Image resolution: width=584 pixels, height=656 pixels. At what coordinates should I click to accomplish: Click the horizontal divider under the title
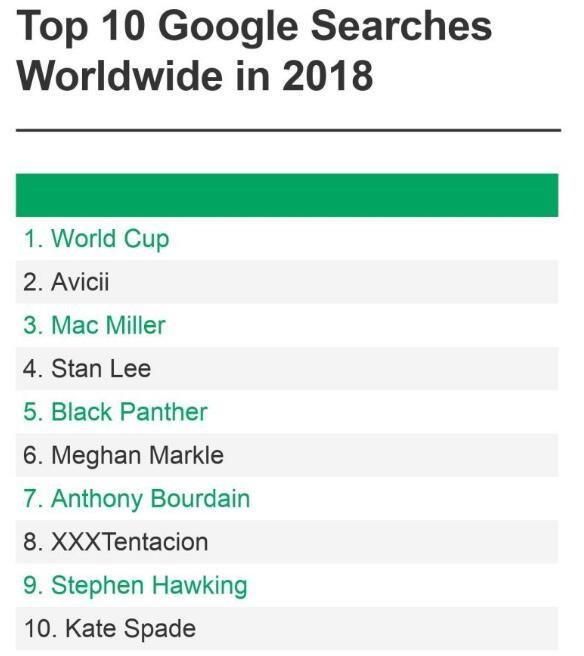click(288, 131)
